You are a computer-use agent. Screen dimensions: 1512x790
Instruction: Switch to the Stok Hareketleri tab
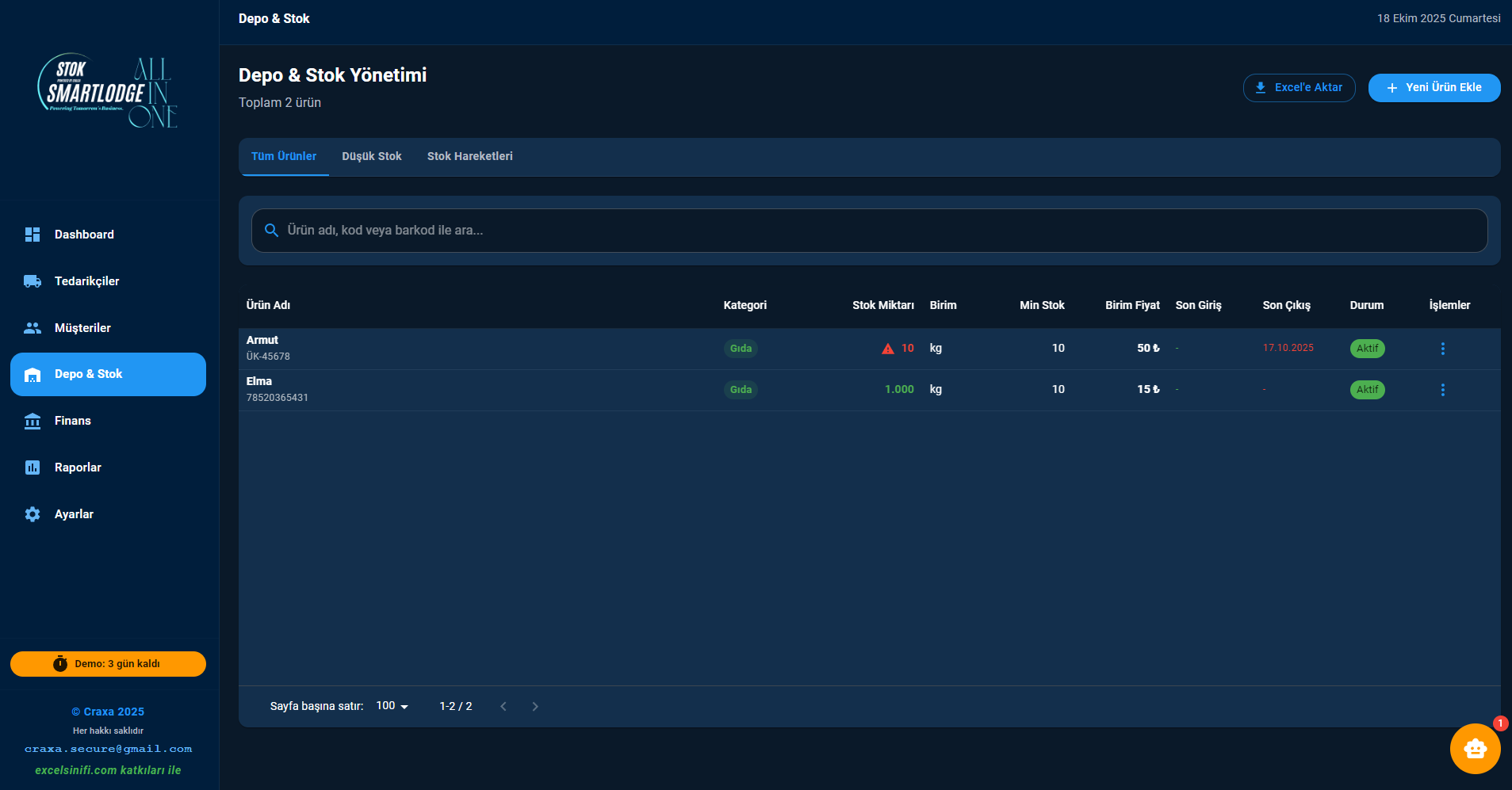click(x=469, y=157)
